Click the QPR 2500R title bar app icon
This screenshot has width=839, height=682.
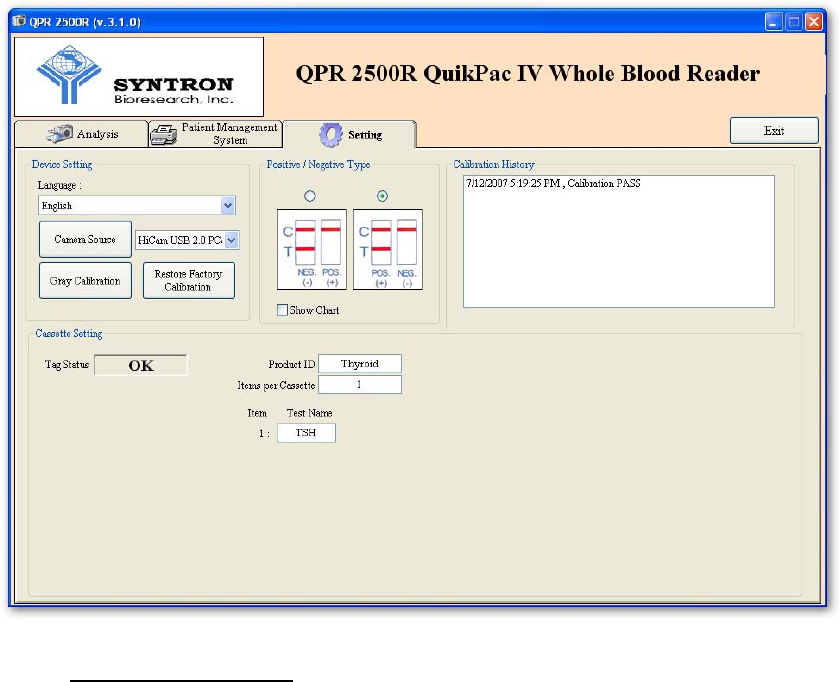[x=19, y=21]
